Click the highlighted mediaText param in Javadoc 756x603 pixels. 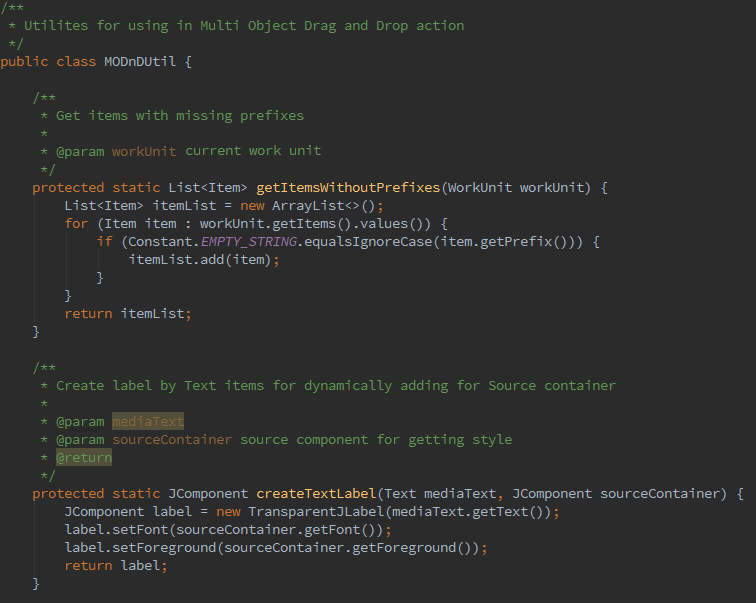148,421
